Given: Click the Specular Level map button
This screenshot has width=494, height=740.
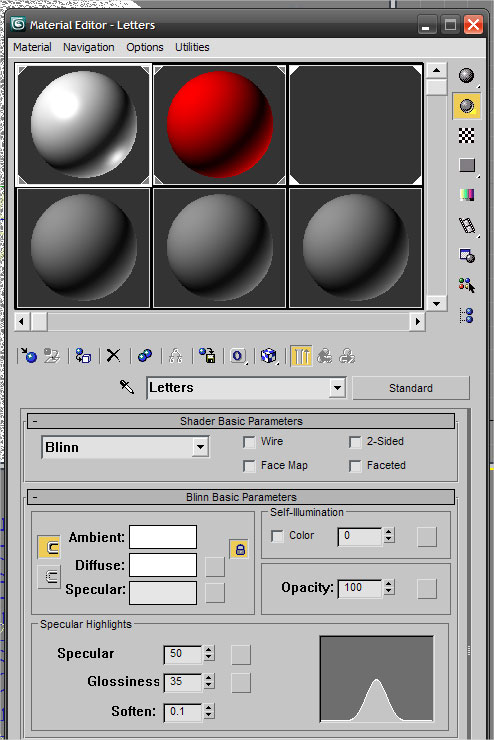Looking at the screenshot, I should coord(241,655).
